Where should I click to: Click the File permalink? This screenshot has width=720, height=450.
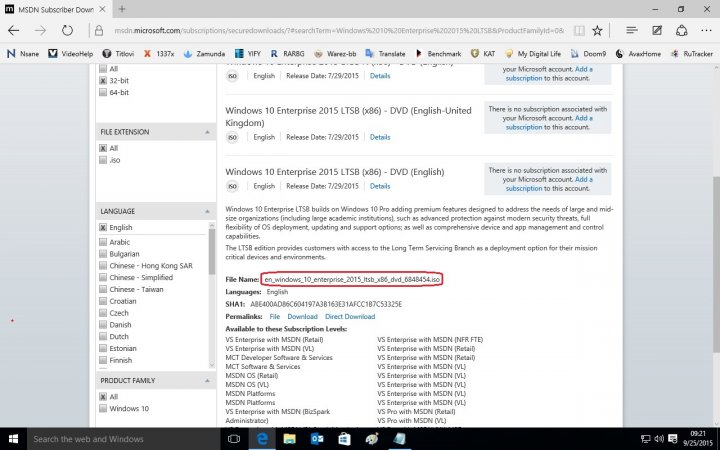click(x=275, y=317)
